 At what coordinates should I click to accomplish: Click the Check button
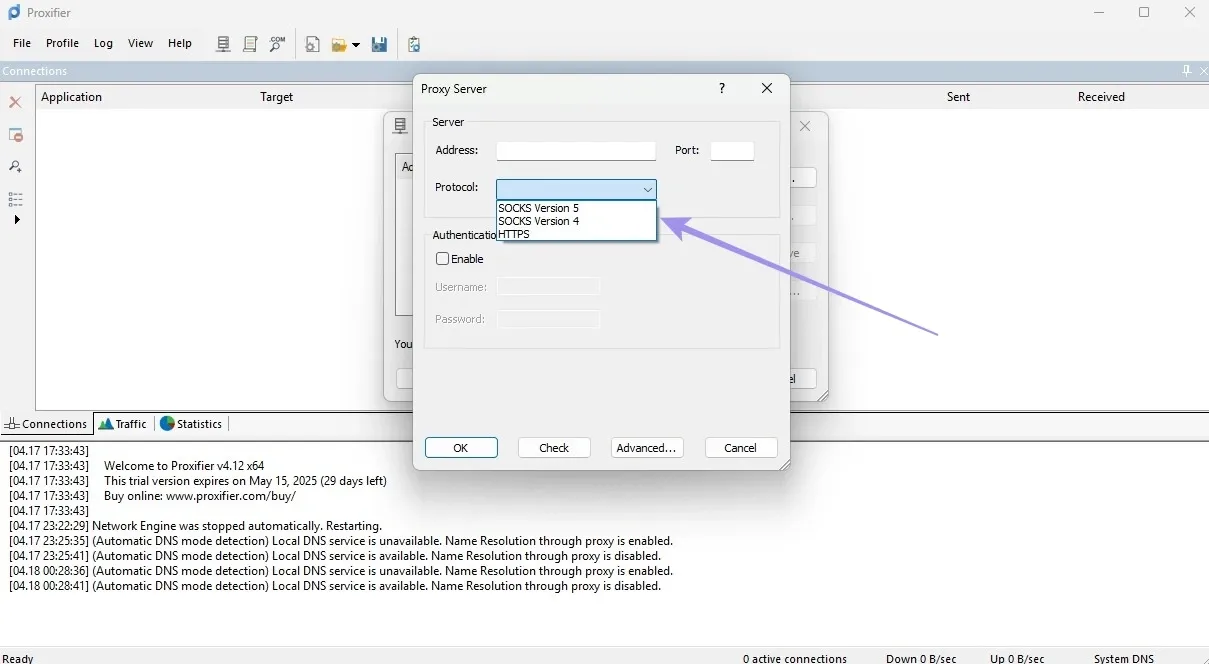pyautogui.click(x=554, y=448)
